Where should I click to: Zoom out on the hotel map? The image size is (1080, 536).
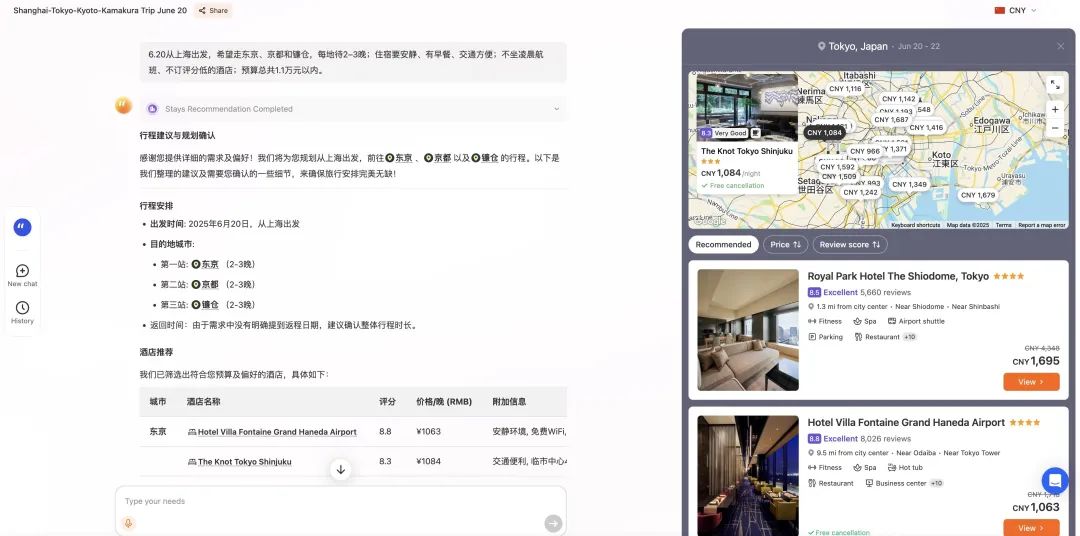coord(1055,127)
